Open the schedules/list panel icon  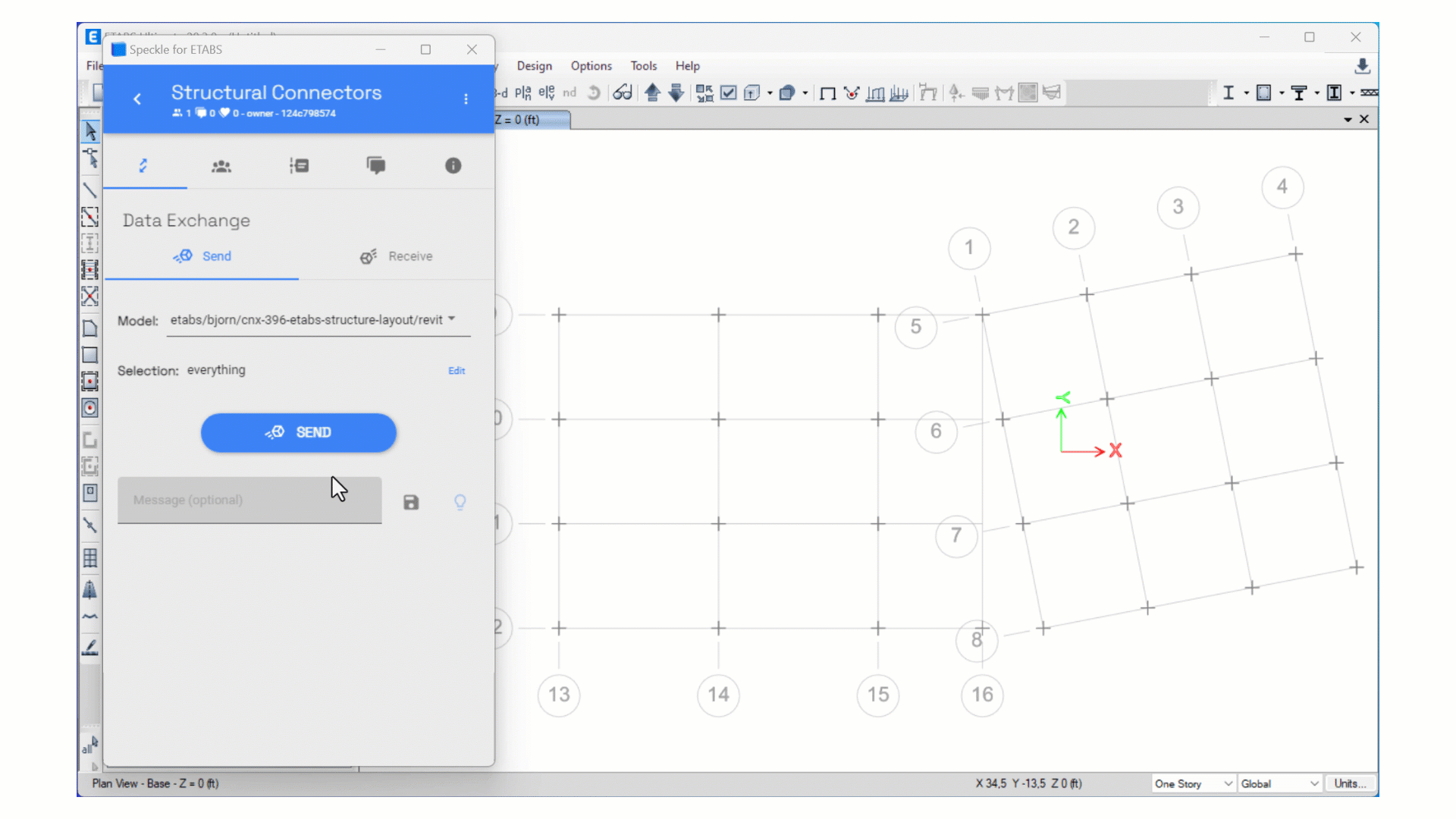(300, 166)
